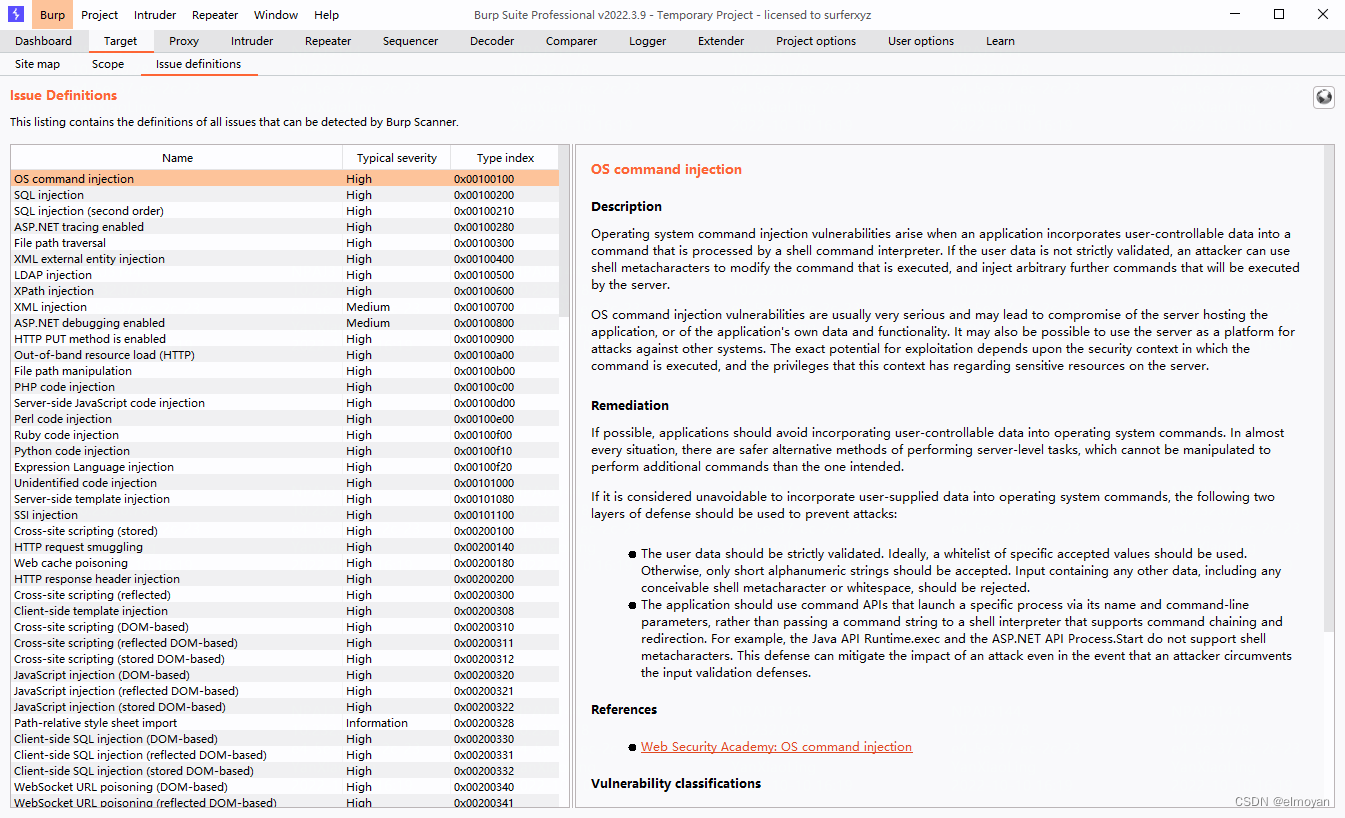The height and width of the screenshot is (818, 1345).
Task: Switch to the Logger tab
Action: [x=647, y=41]
